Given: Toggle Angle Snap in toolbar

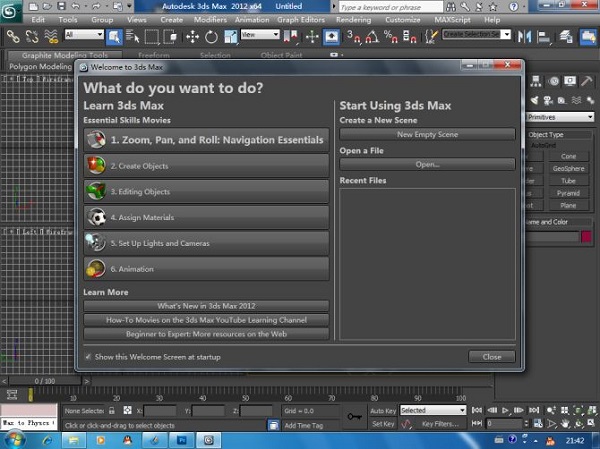Looking at the screenshot, I should click(372, 37).
